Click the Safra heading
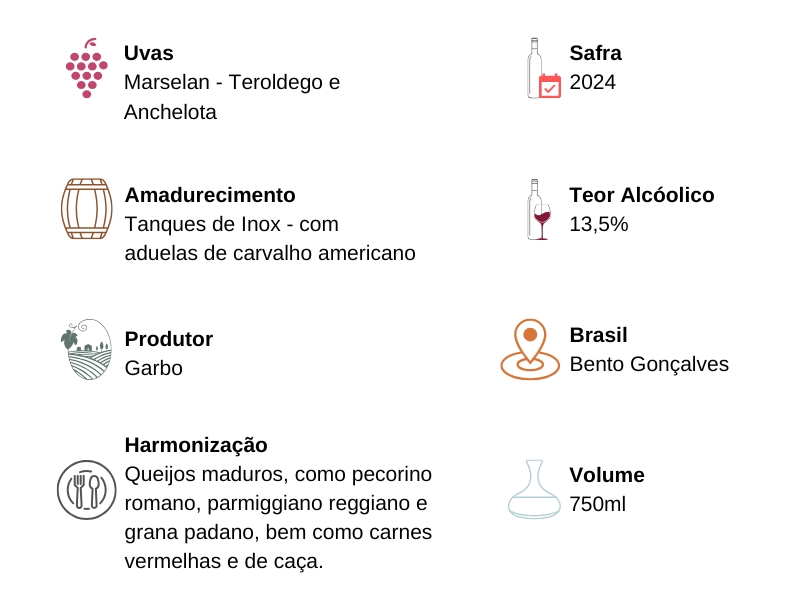 [596, 53]
